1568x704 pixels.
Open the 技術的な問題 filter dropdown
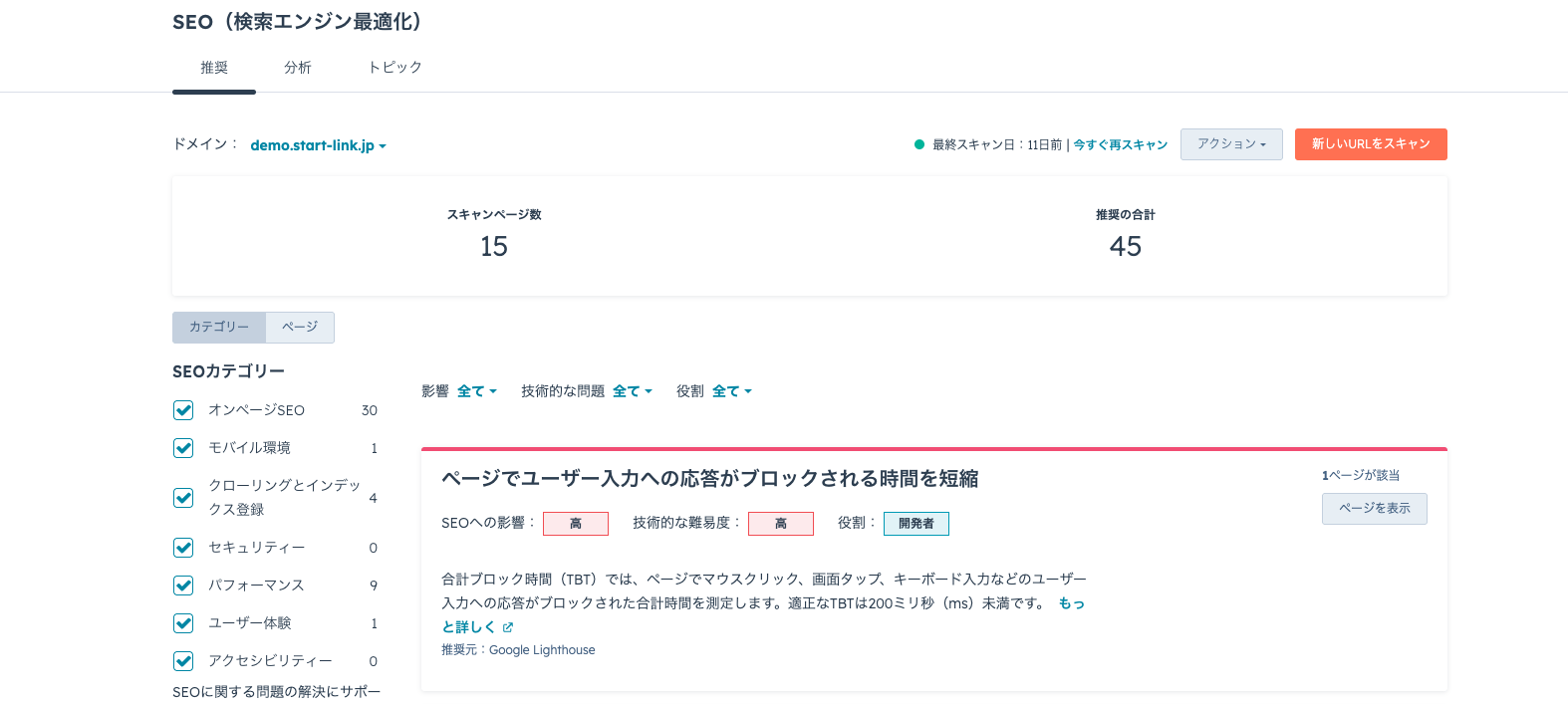pos(632,391)
